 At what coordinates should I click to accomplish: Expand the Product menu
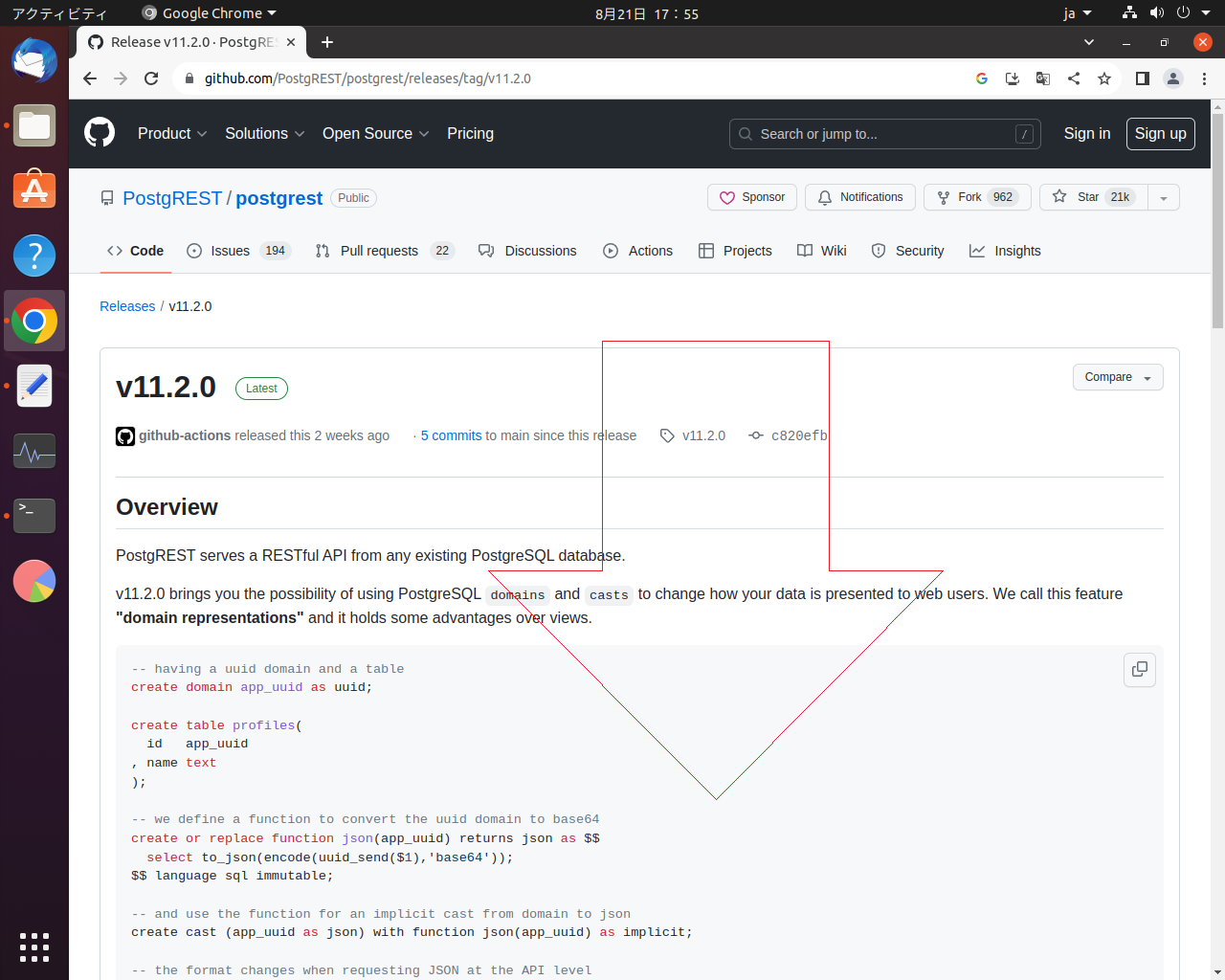(172, 134)
